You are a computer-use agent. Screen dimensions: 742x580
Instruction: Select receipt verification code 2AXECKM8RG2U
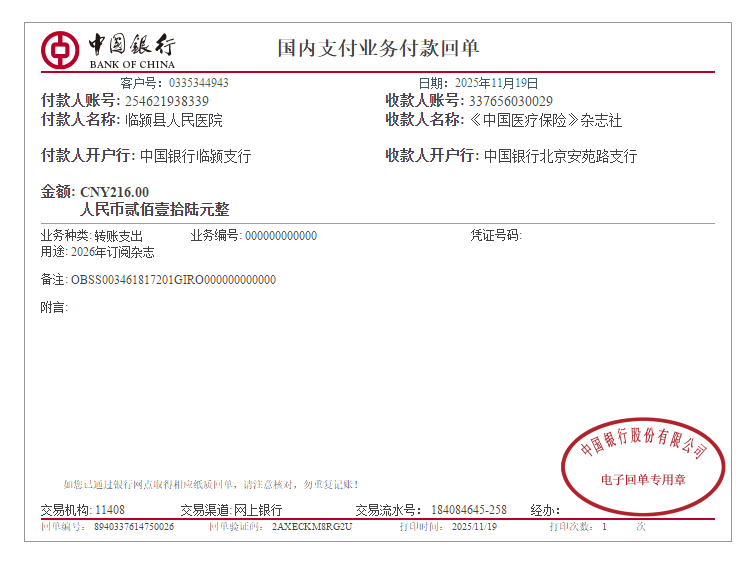pyautogui.click(x=312, y=526)
